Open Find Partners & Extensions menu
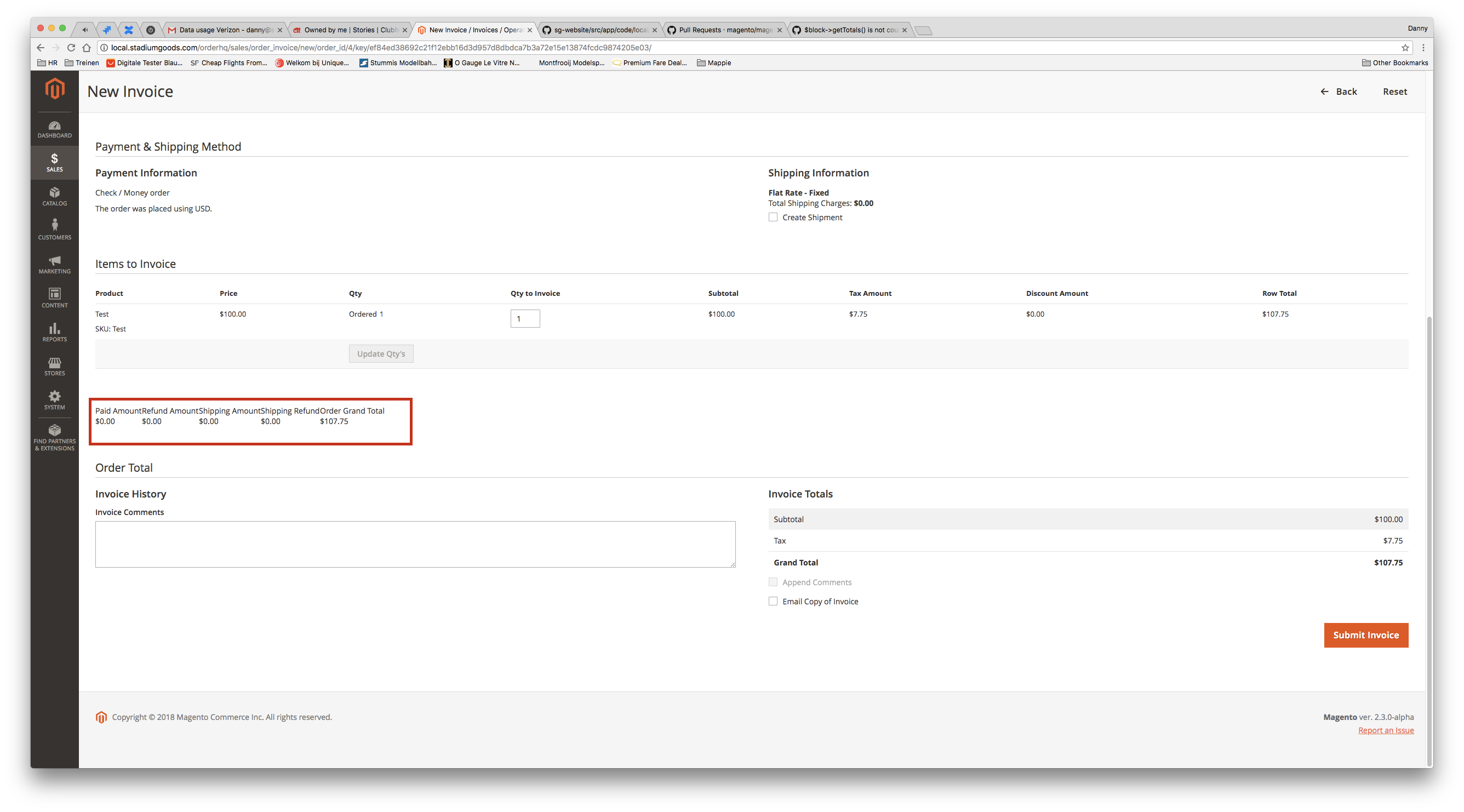This screenshot has width=1464, height=812. coord(55,438)
